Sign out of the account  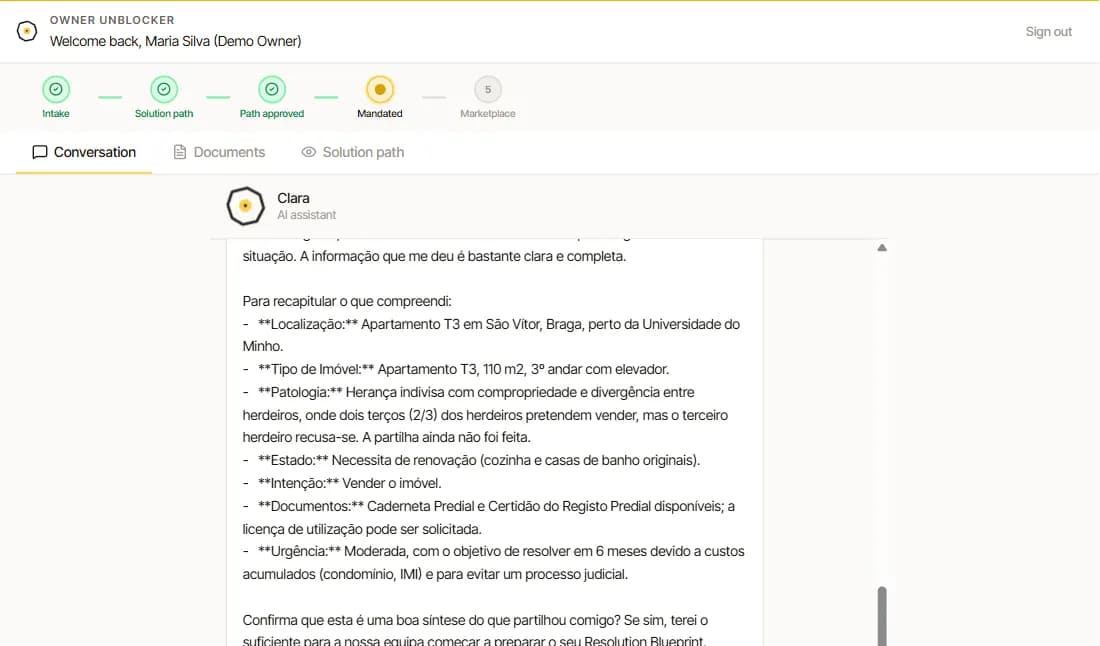click(x=1049, y=32)
